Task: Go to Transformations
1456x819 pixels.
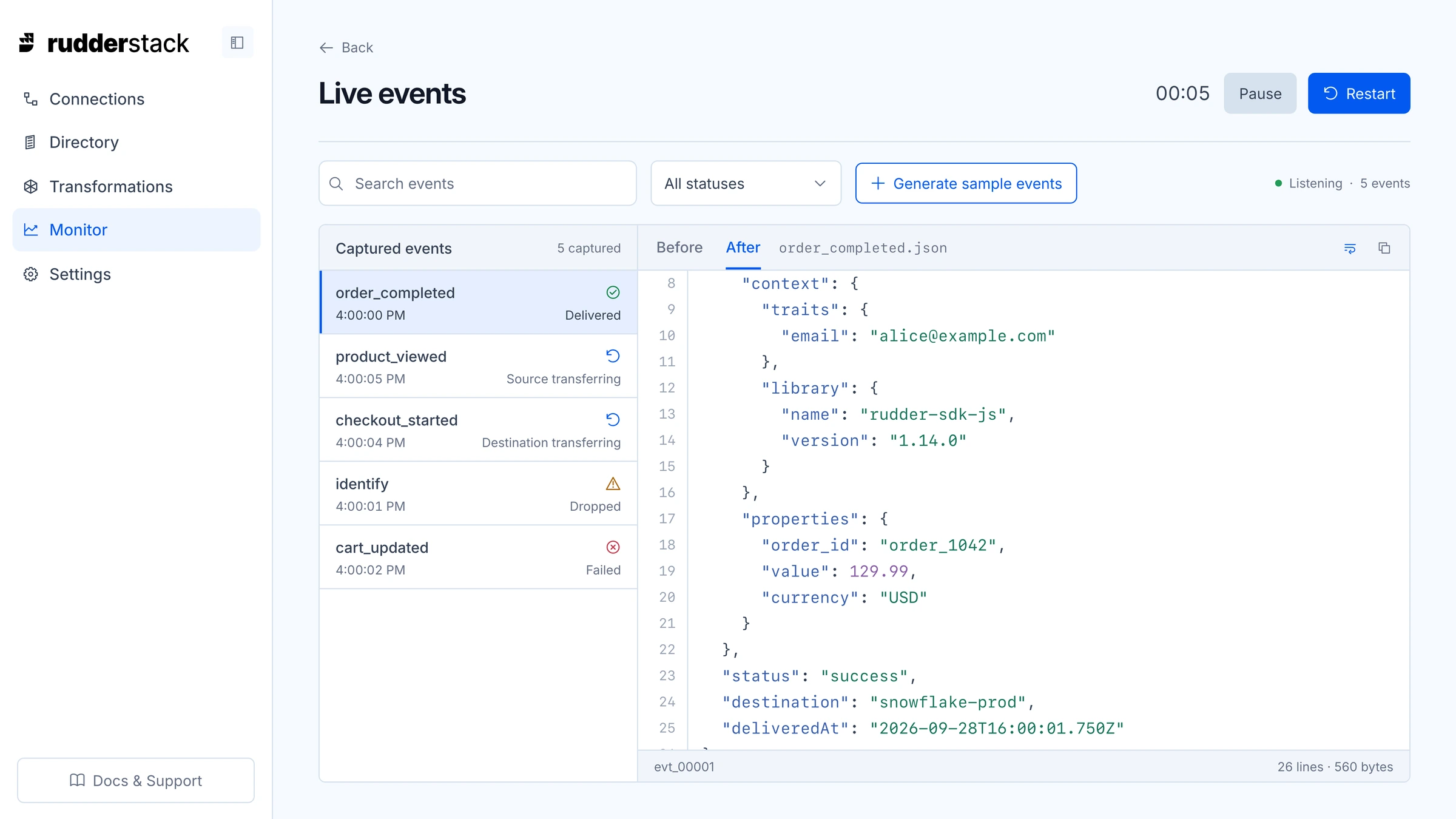Action: [136, 186]
